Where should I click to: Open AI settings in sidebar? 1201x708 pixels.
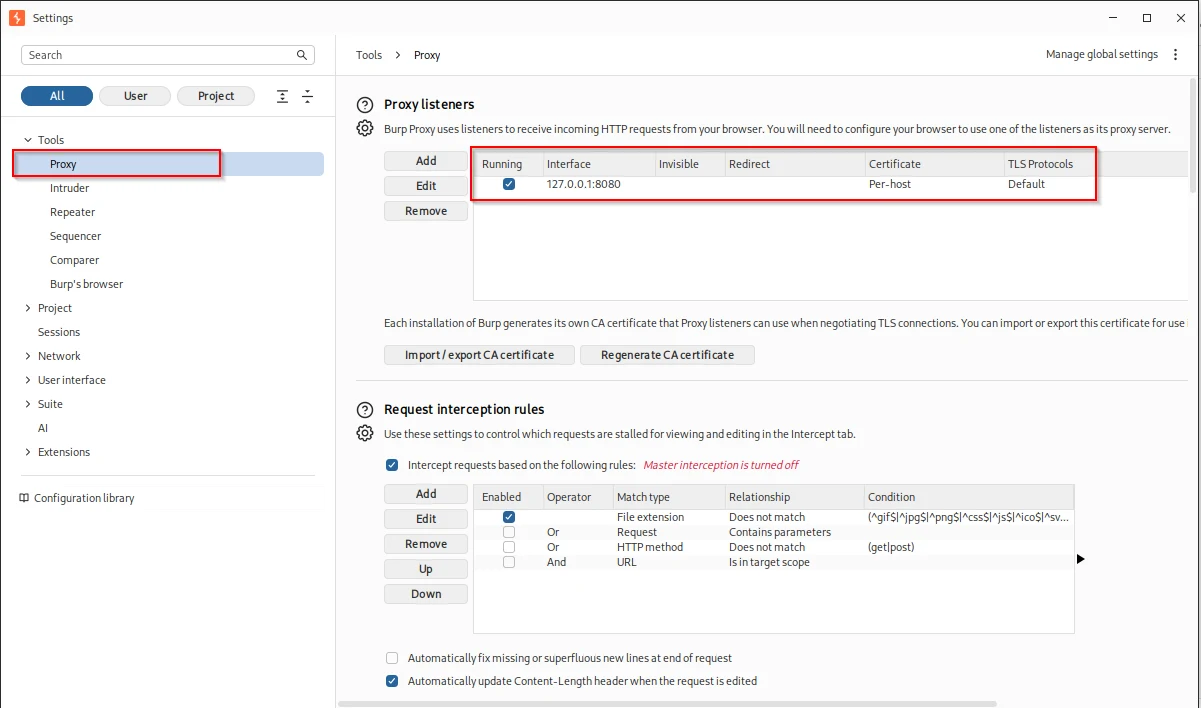[43, 428]
